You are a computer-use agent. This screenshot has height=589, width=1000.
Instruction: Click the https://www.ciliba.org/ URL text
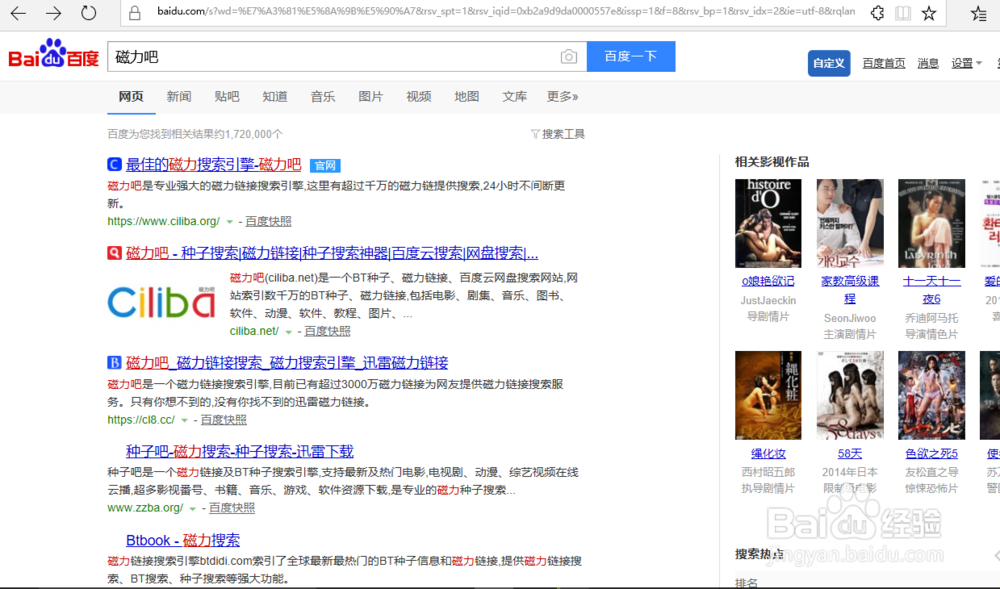pos(163,221)
